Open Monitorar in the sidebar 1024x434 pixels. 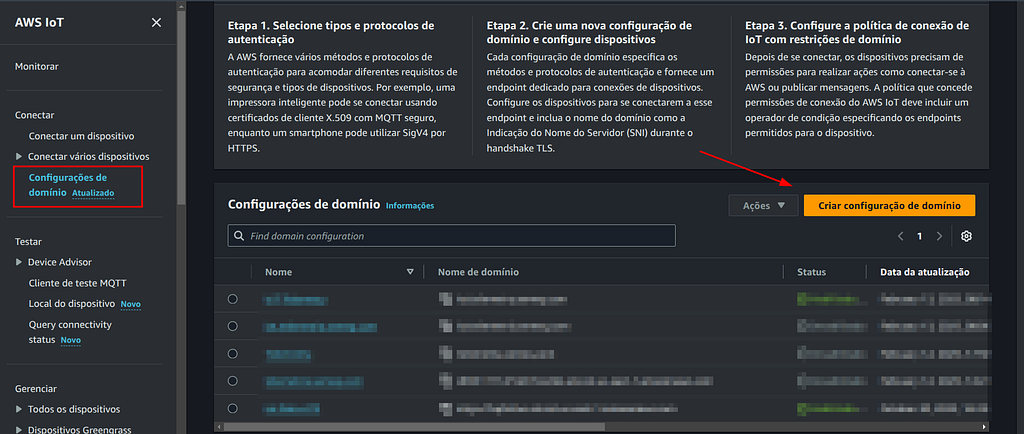point(37,66)
